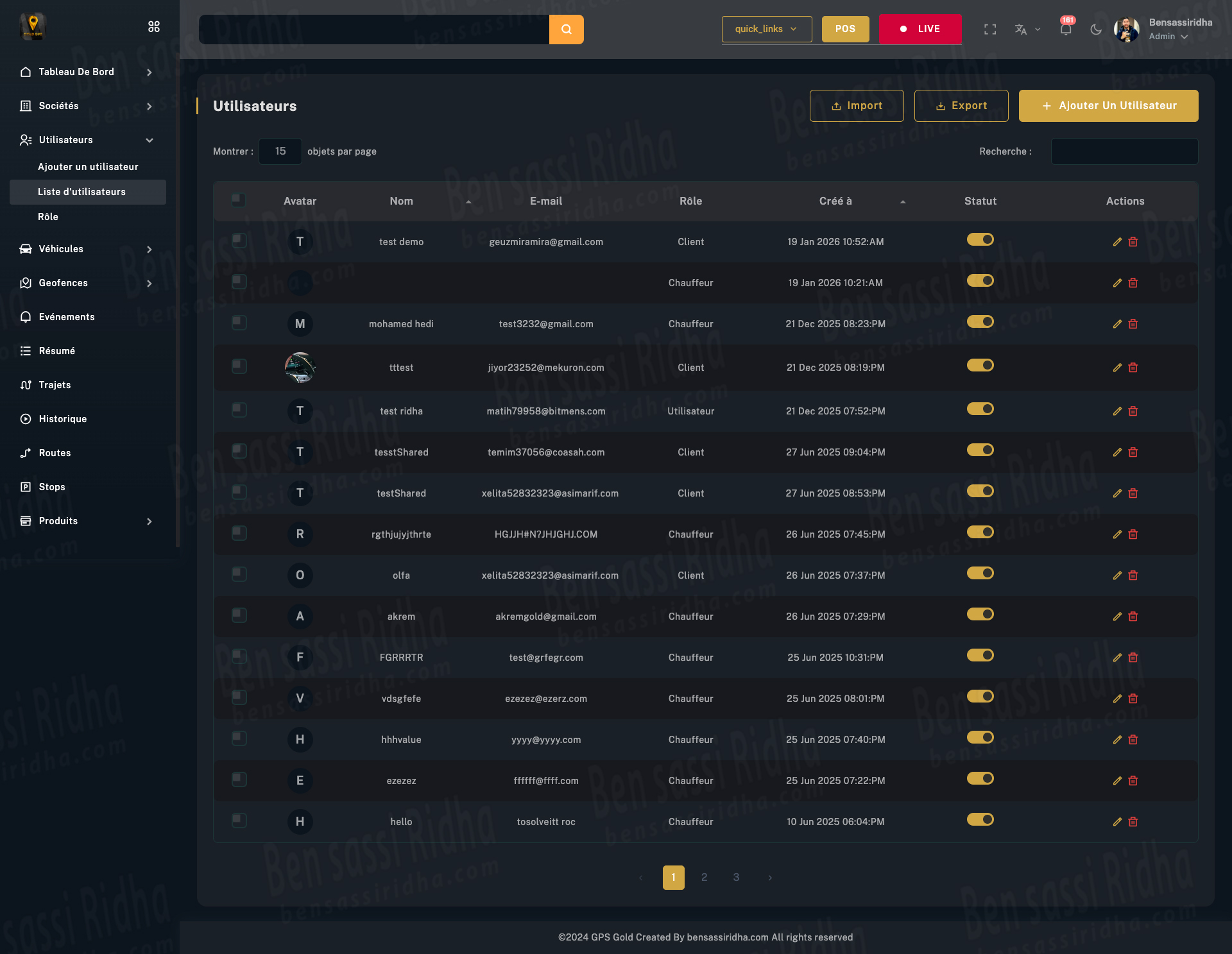This screenshot has height=954, width=1232.
Task: Toggle dark mode moon icon
Action: pyautogui.click(x=1096, y=30)
